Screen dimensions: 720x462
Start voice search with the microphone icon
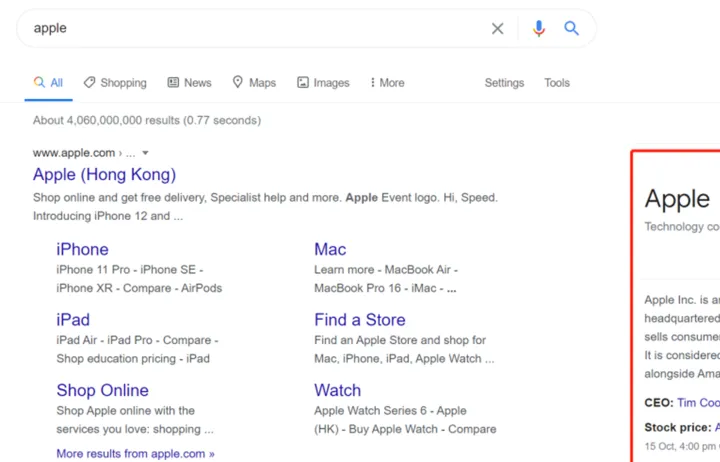[539, 28]
